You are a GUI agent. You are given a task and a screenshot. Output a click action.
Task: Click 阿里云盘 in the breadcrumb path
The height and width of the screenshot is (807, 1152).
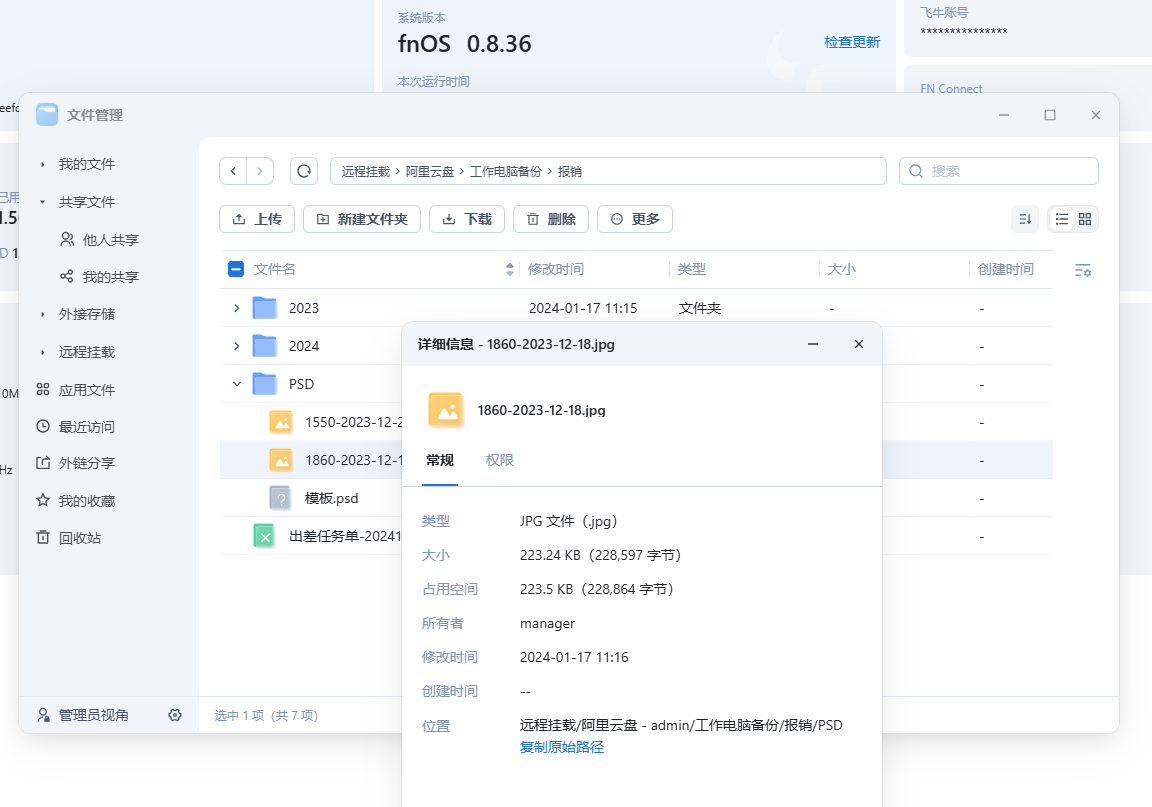pos(430,171)
